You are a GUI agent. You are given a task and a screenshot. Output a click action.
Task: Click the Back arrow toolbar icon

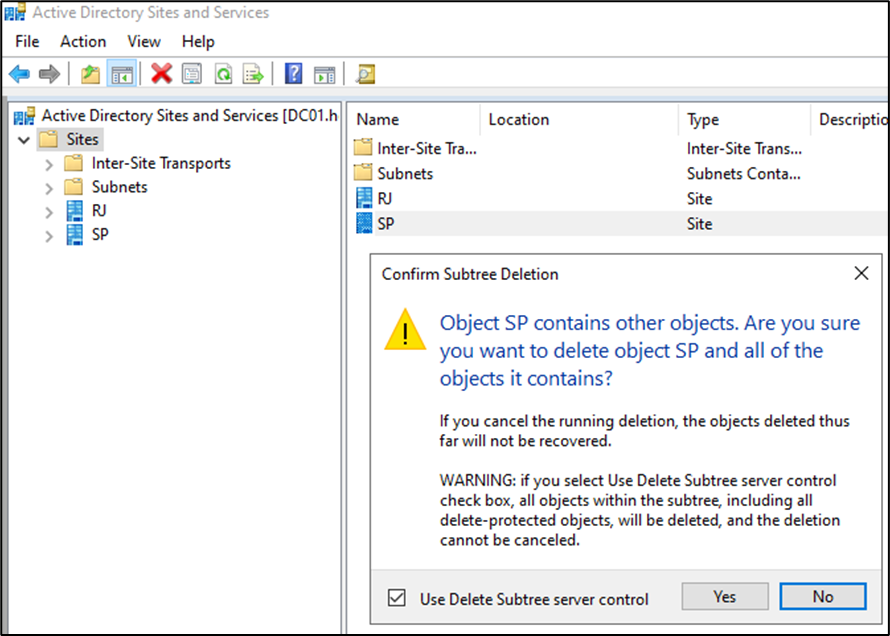pos(19,74)
